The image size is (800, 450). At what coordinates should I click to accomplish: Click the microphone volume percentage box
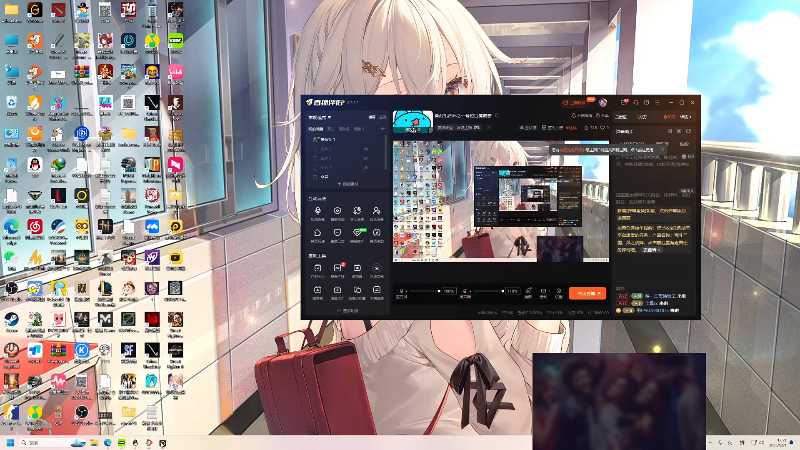coord(448,291)
